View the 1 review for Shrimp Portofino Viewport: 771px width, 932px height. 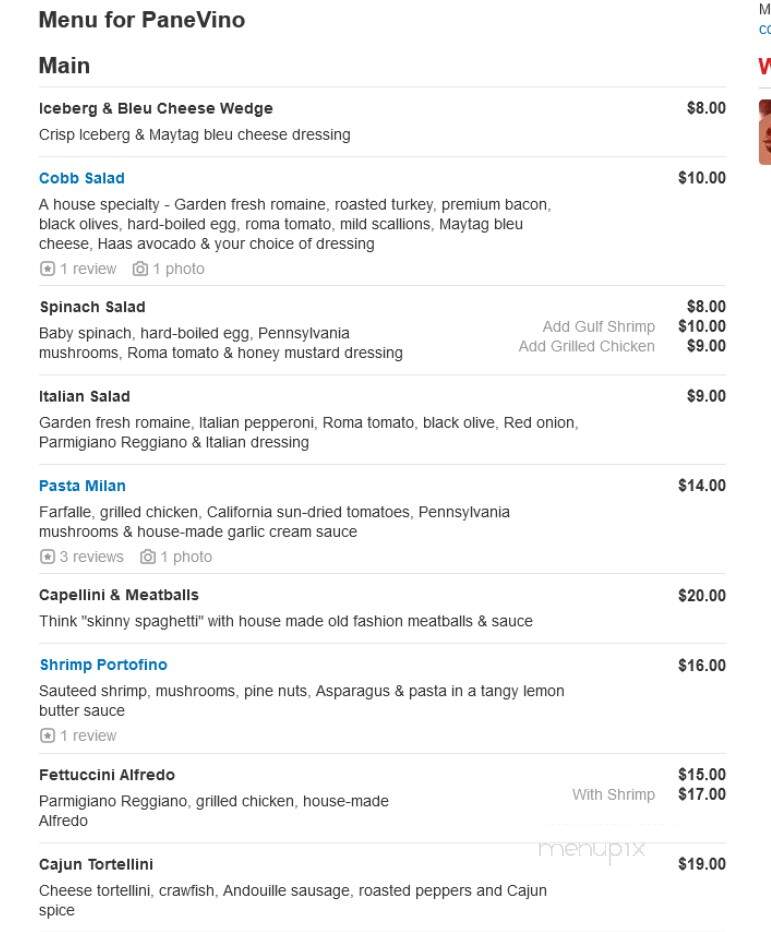click(88, 736)
